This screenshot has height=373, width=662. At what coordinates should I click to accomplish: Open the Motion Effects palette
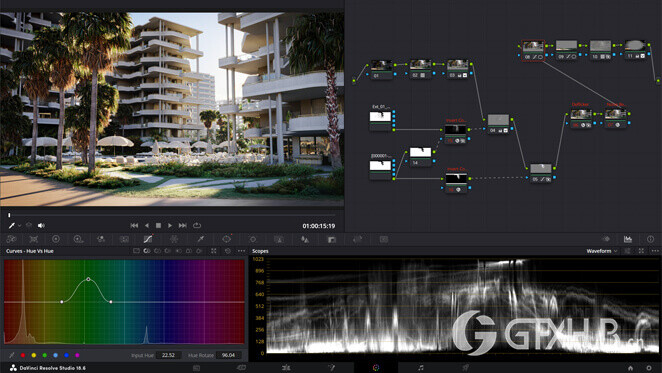tap(124, 239)
